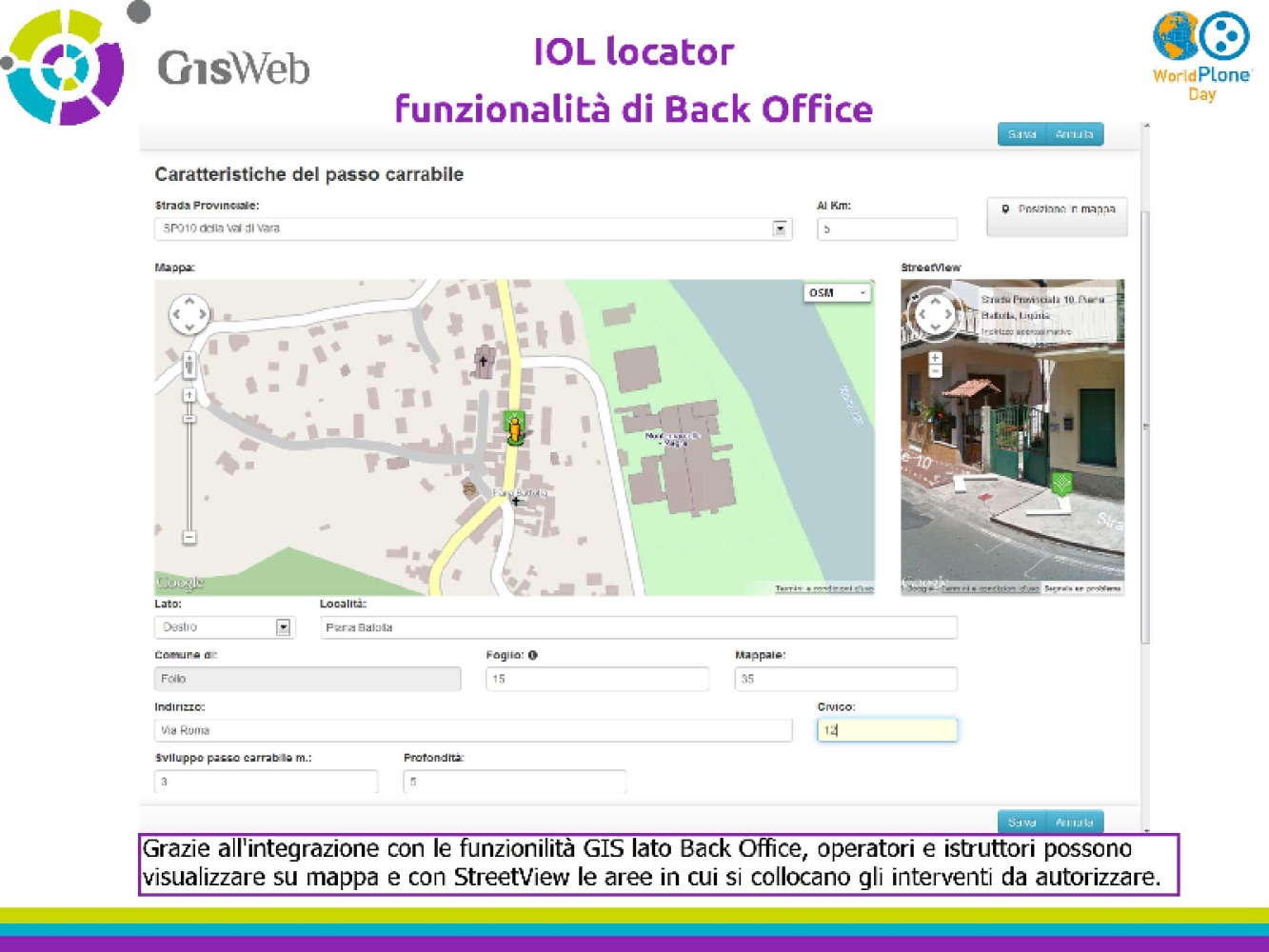Click the StreetView pan compass control
Image resolution: width=1269 pixels, height=952 pixels.
[x=934, y=315]
